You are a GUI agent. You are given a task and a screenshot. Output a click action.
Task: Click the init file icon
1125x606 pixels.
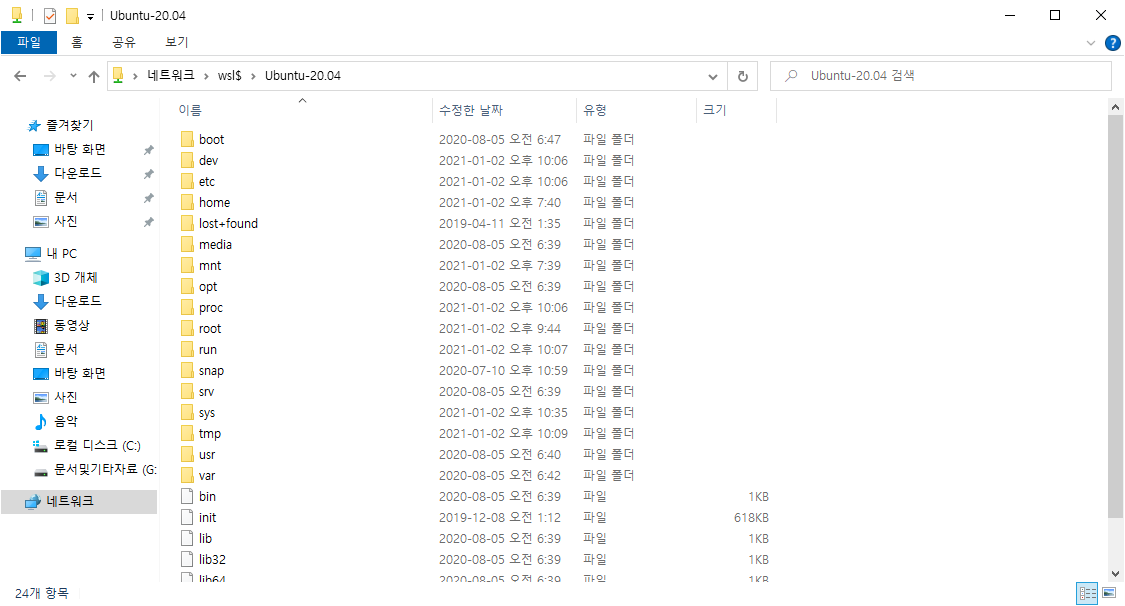[187, 517]
